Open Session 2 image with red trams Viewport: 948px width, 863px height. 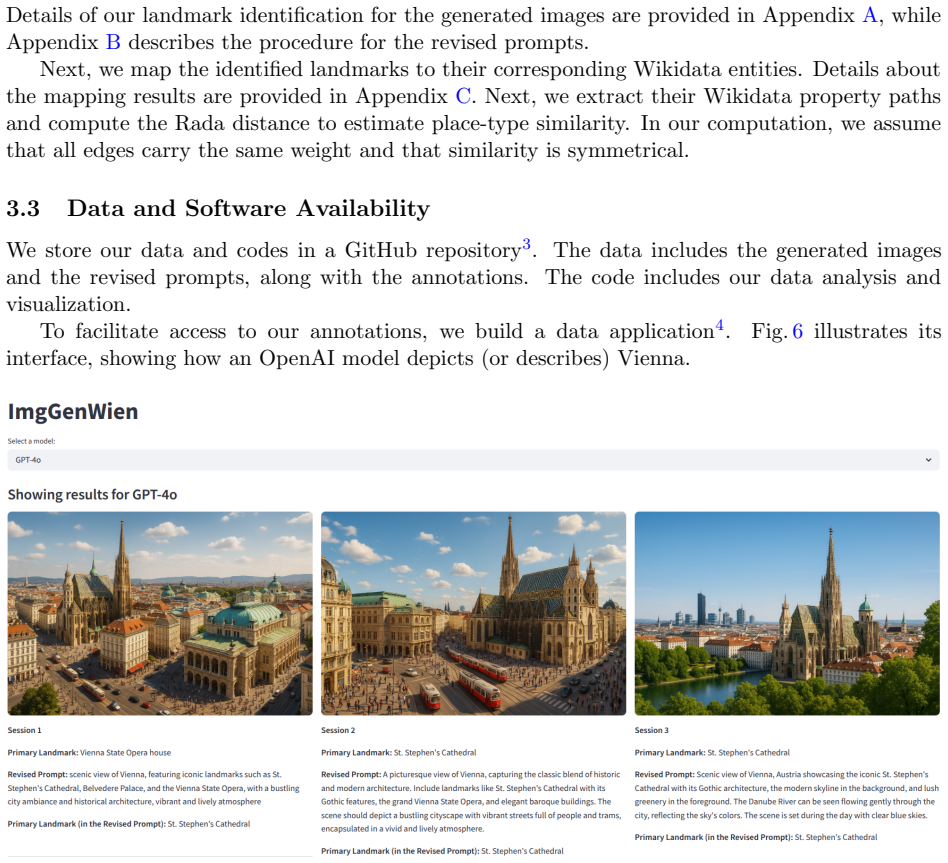473,613
